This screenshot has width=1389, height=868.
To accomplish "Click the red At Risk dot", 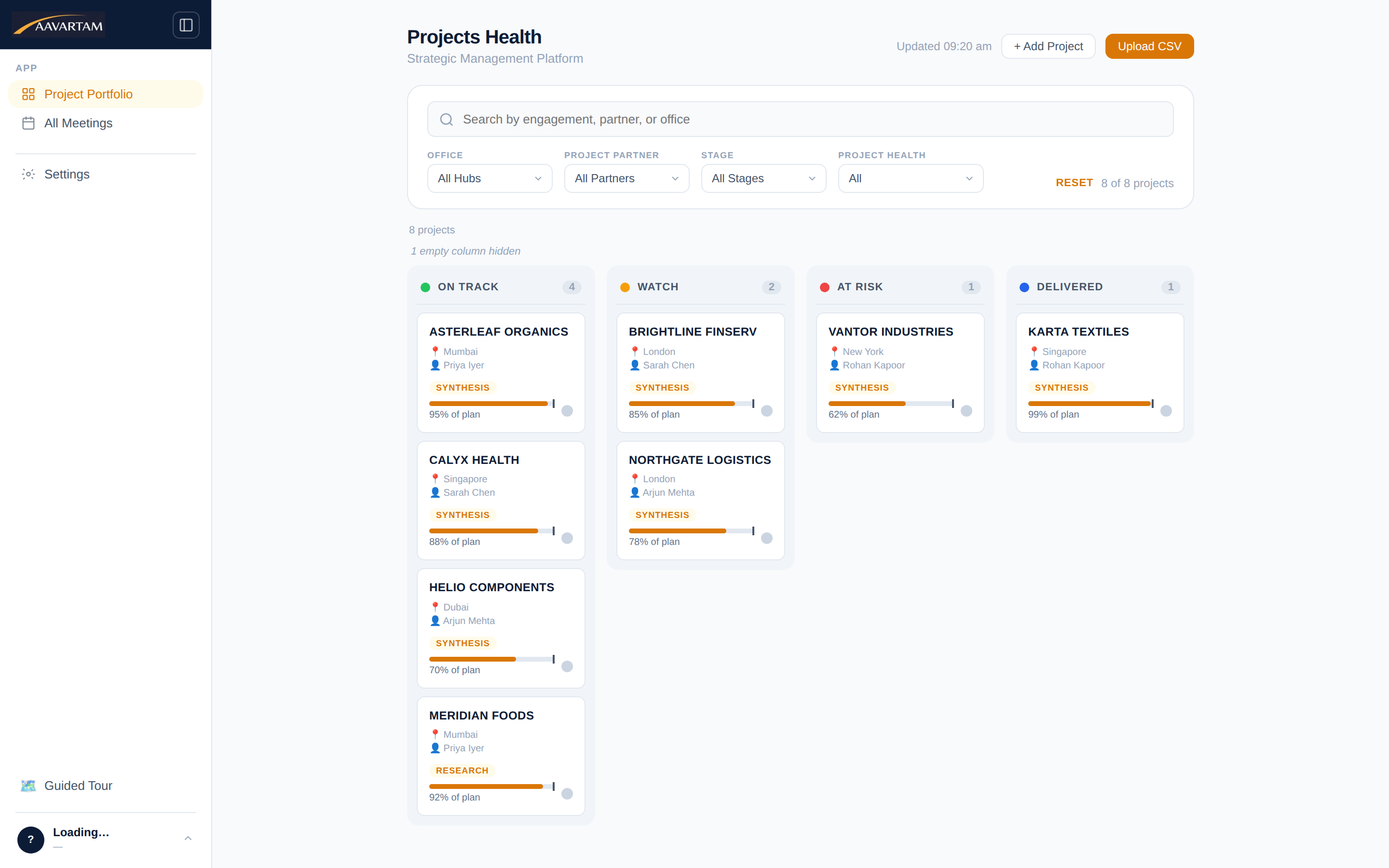I will tap(825, 287).
